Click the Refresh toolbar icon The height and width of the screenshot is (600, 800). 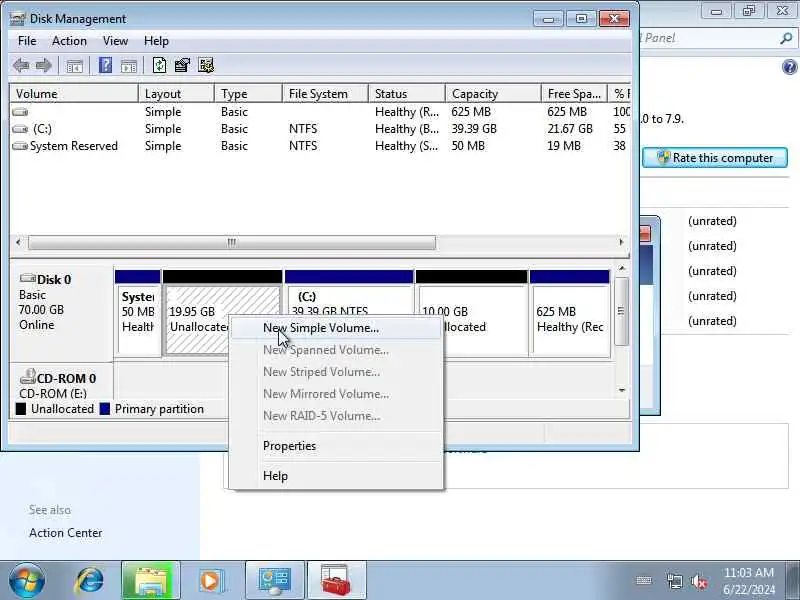[x=160, y=65]
